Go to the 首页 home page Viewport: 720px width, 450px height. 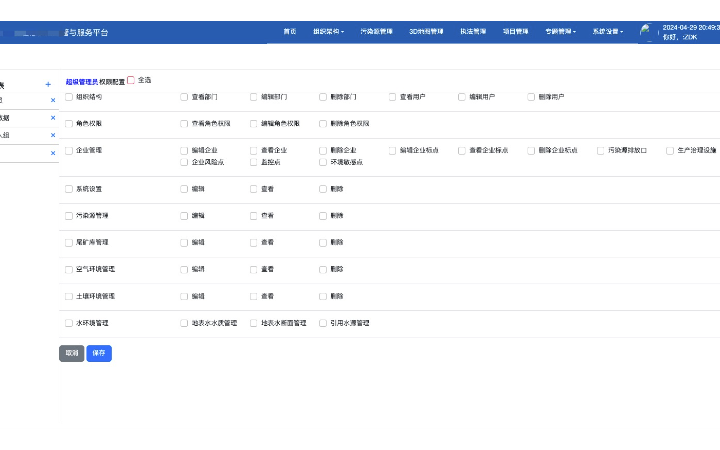pos(290,32)
